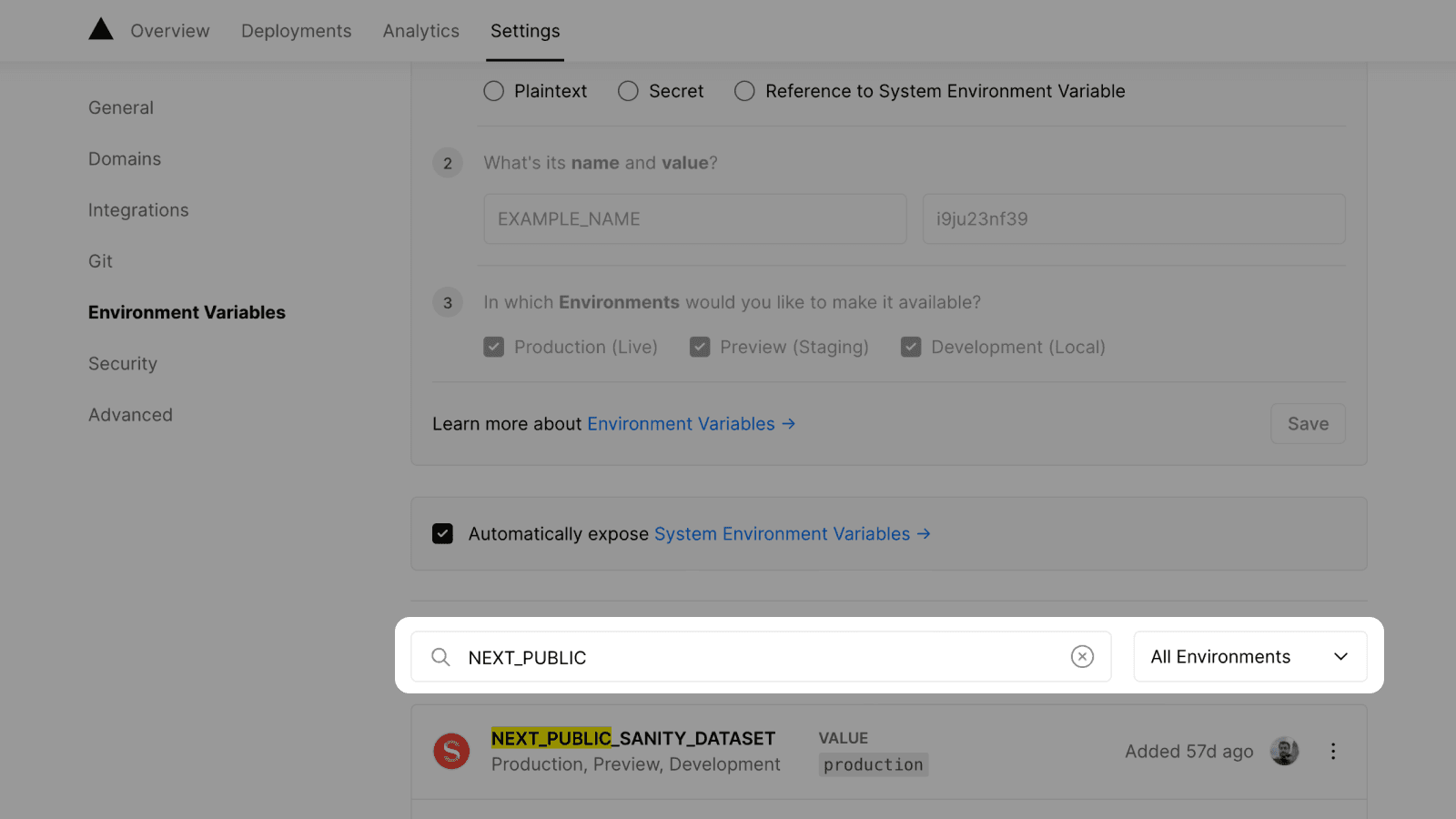Select the Plaintext radio option

tap(494, 91)
